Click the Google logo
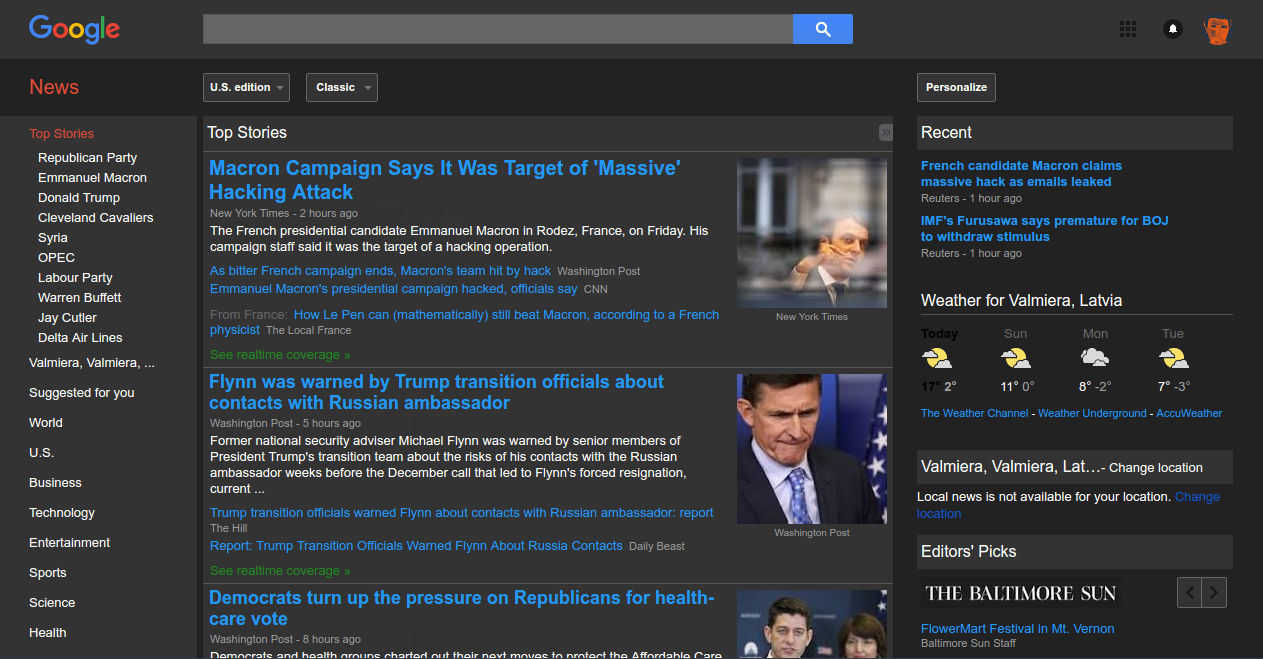The height and width of the screenshot is (659, 1263). (x=74, y=29)
